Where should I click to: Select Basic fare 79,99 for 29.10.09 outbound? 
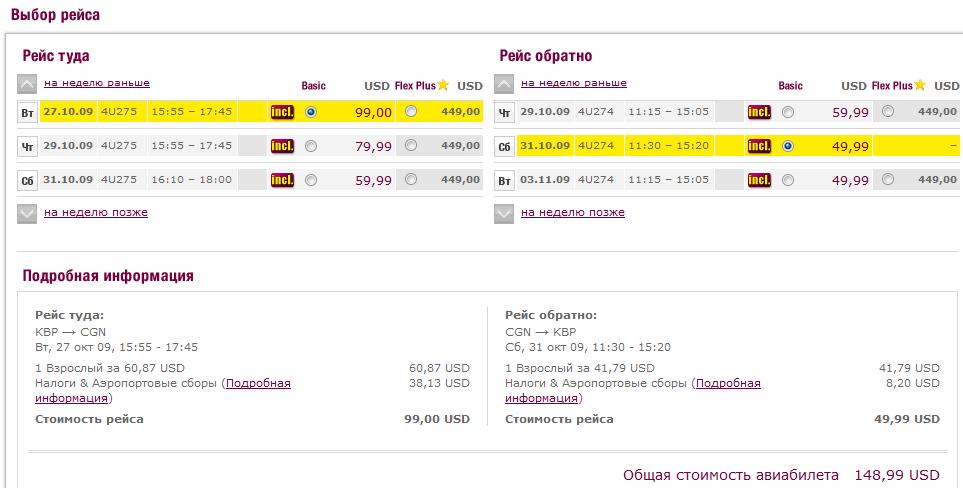(x=311, y=146)
